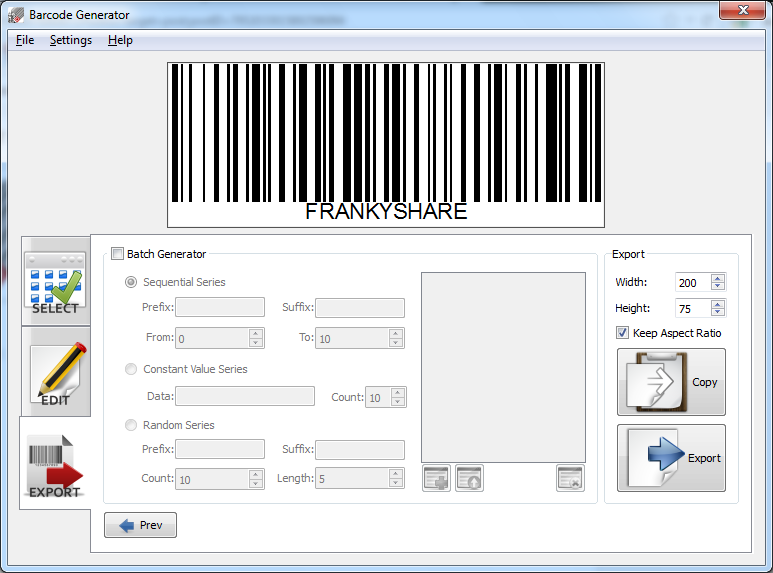This screenshot has height=573, width=773.
Task: Click the From value field
Action: coord(212,338)
